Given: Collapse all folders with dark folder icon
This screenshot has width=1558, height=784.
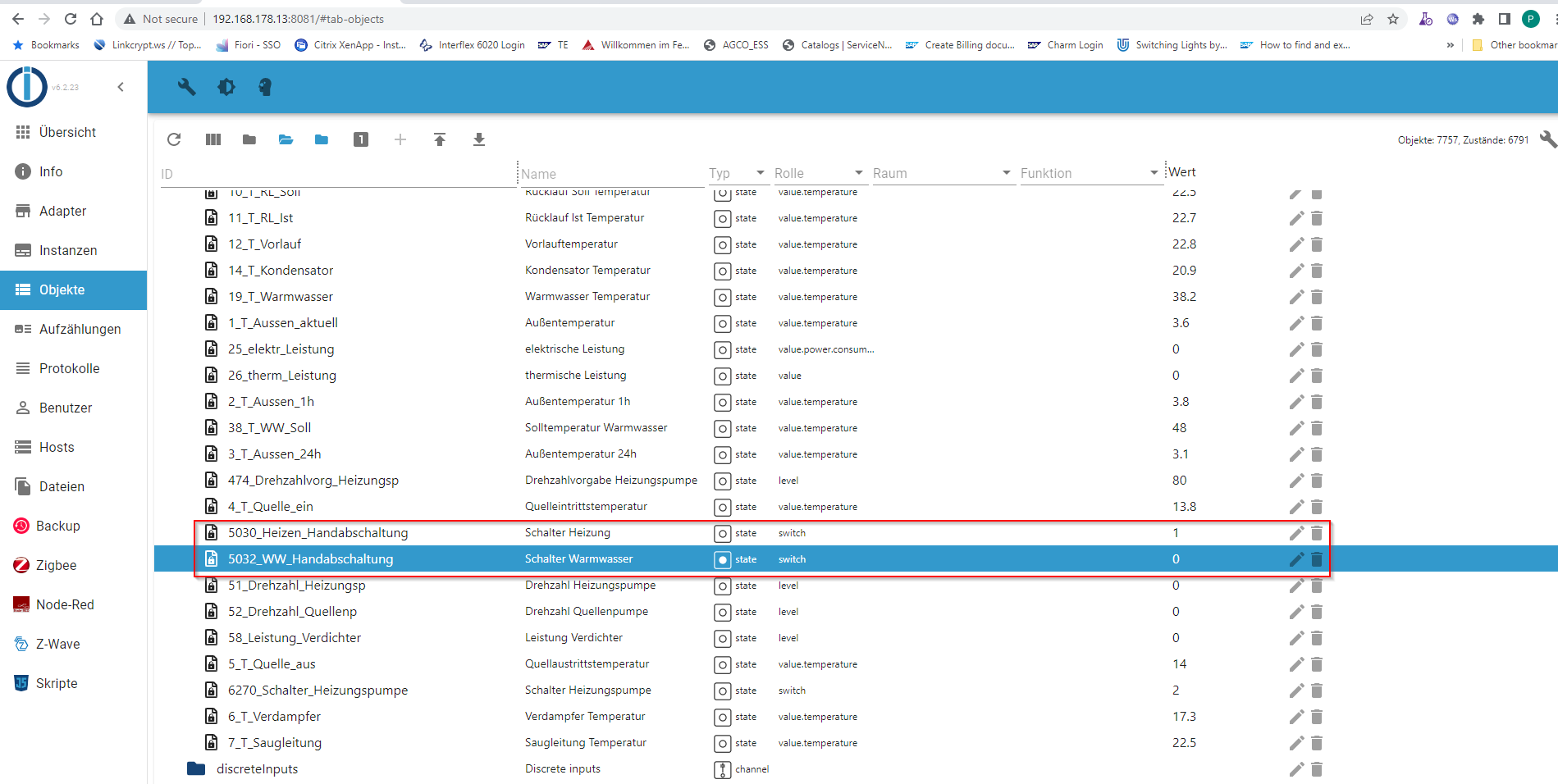Looking at the screenshot, I should coord(249,139).
